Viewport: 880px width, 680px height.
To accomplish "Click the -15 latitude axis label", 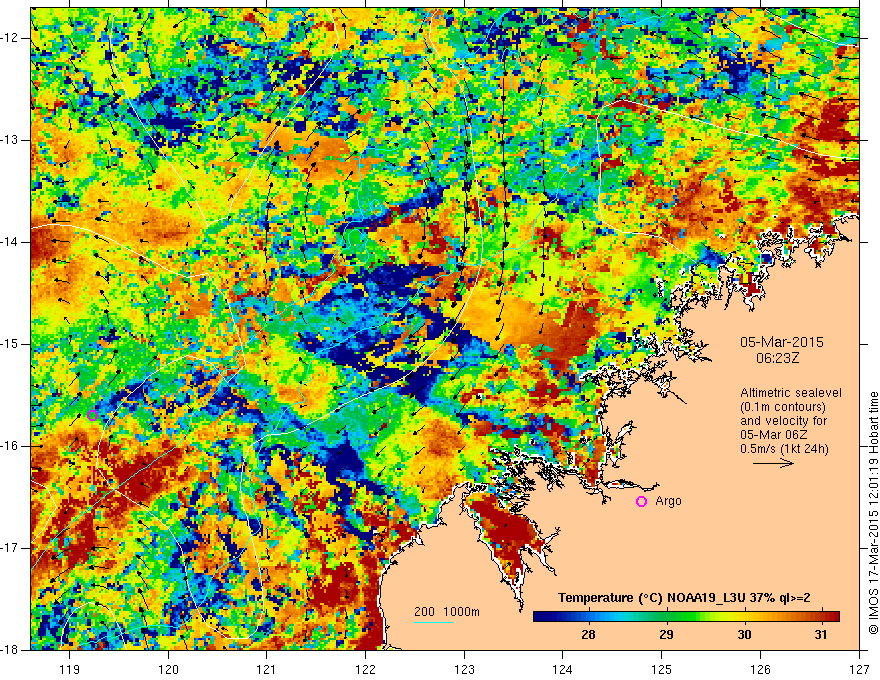I will click(10, 344).
